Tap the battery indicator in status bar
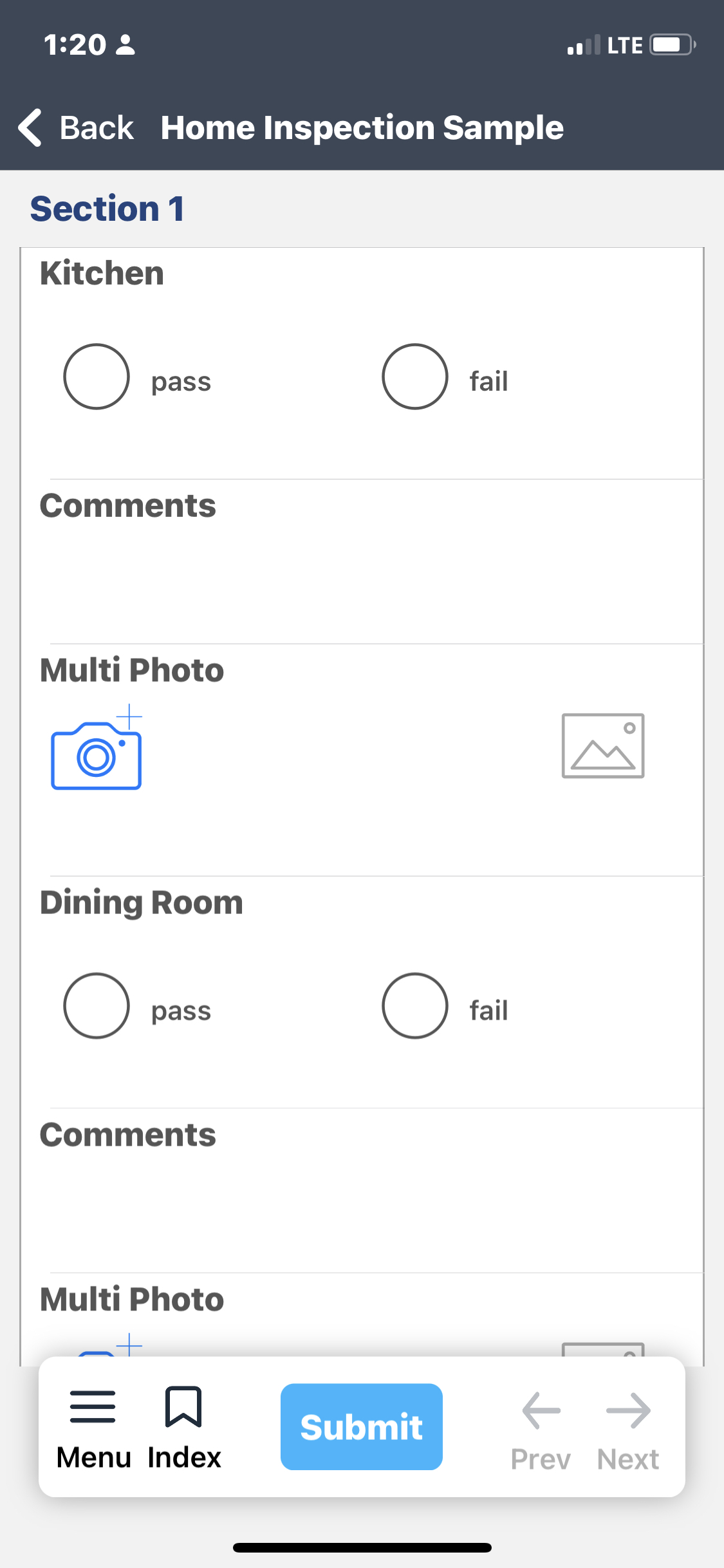The width and height of the screenshot is (724, 1568). [673, 45]
